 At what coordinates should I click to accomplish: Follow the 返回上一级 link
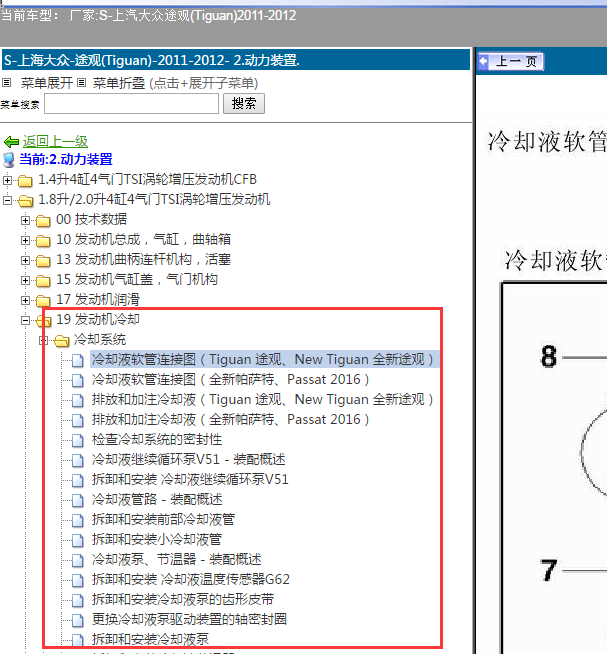(x=55, y=142)
